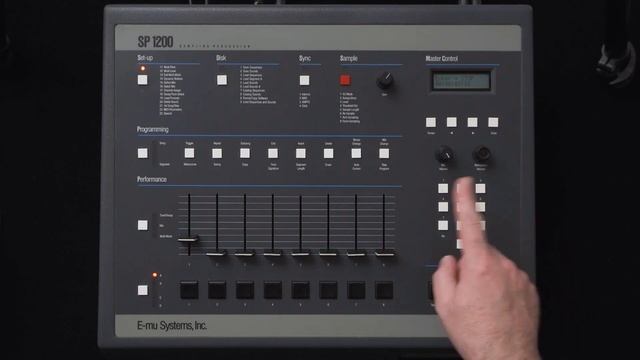
Task: Tap keypad button 3
Action: (480, 188)
